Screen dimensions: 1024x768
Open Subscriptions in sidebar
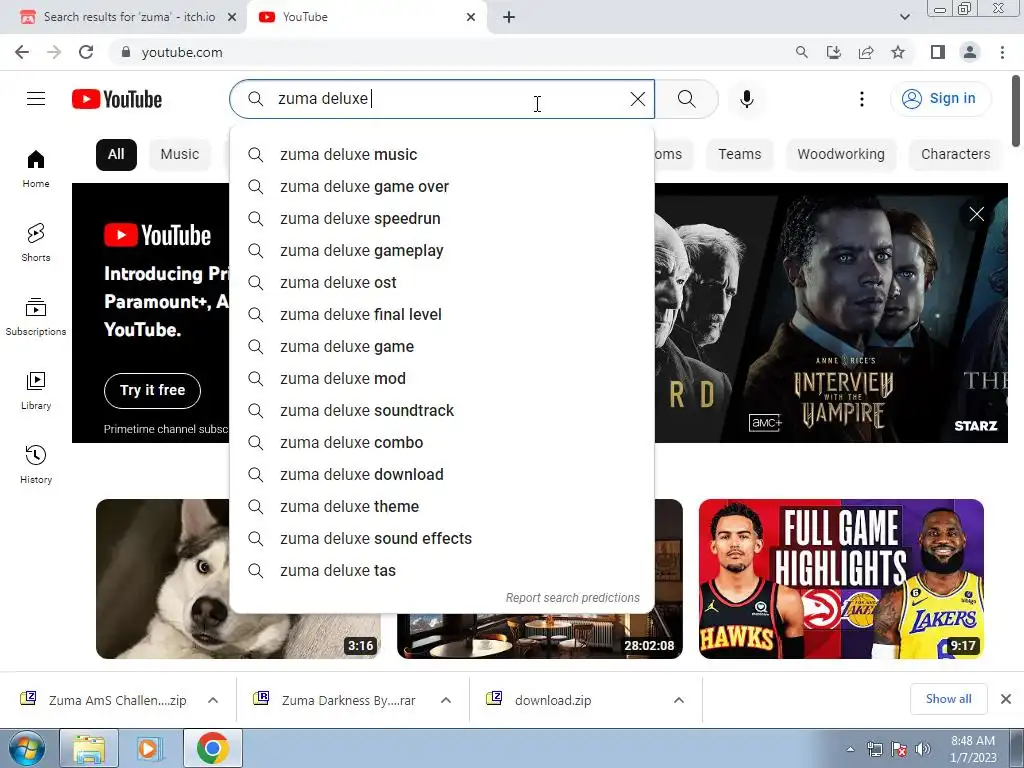coord(36,317)
